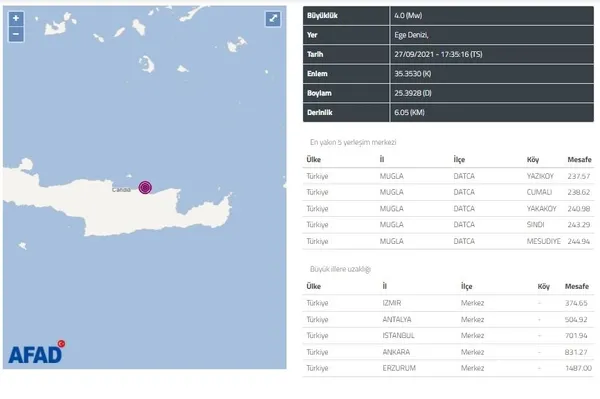Click the distance value 244.94

[x=579, y=241]
